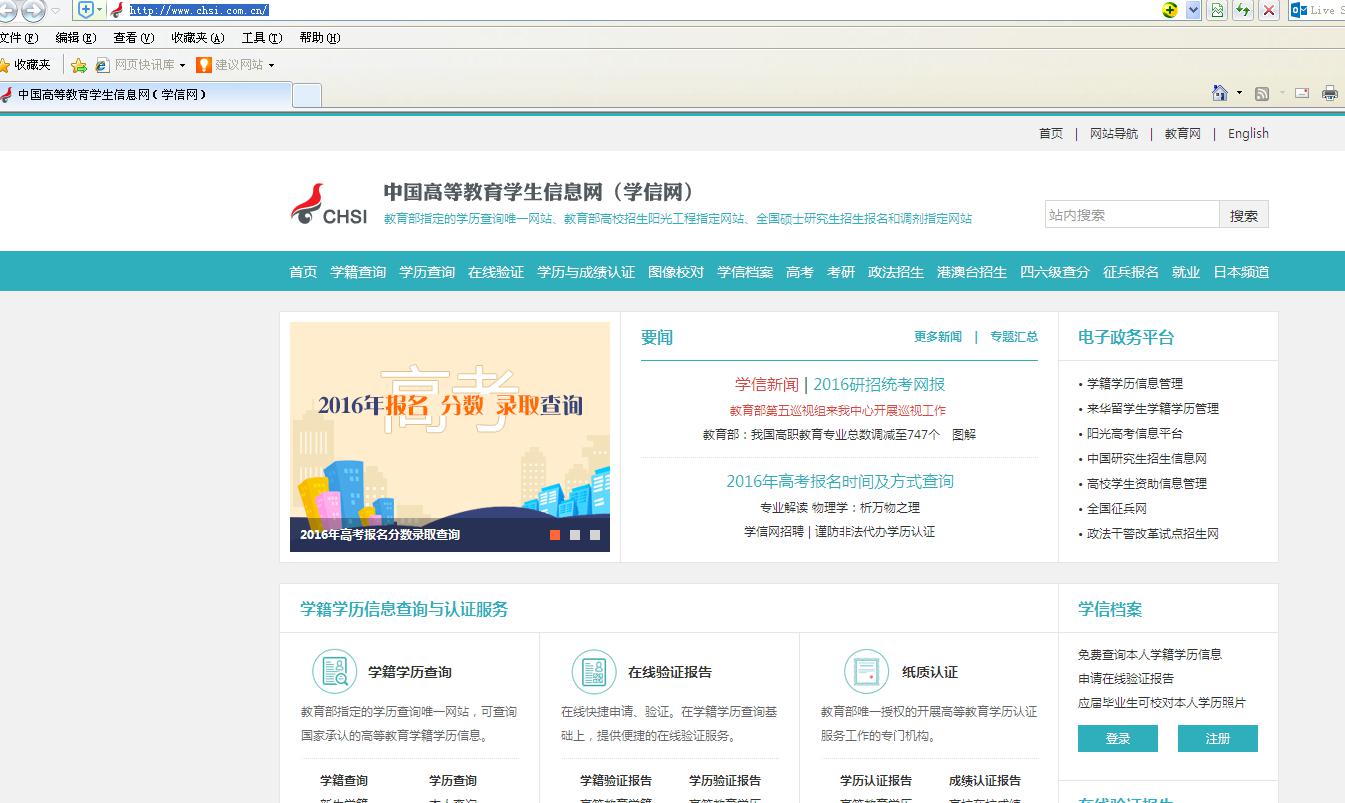This screenshot has width=1345, height=803.
Task: Open the 专题汇总 link
Action: (1014, 337)
